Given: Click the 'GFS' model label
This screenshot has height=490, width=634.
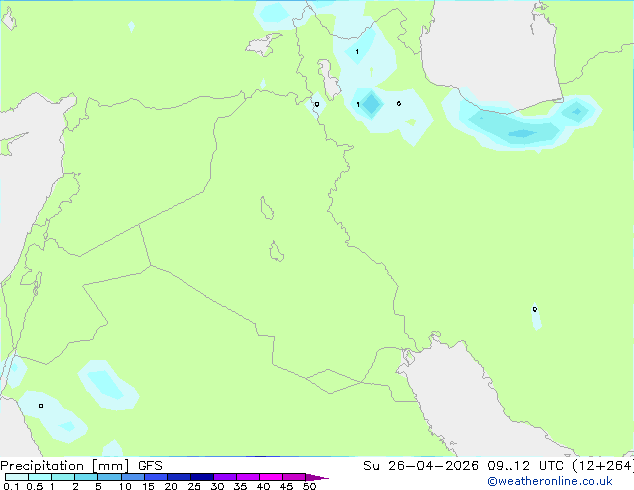Looking at the screenshot, I should point(150,466).
